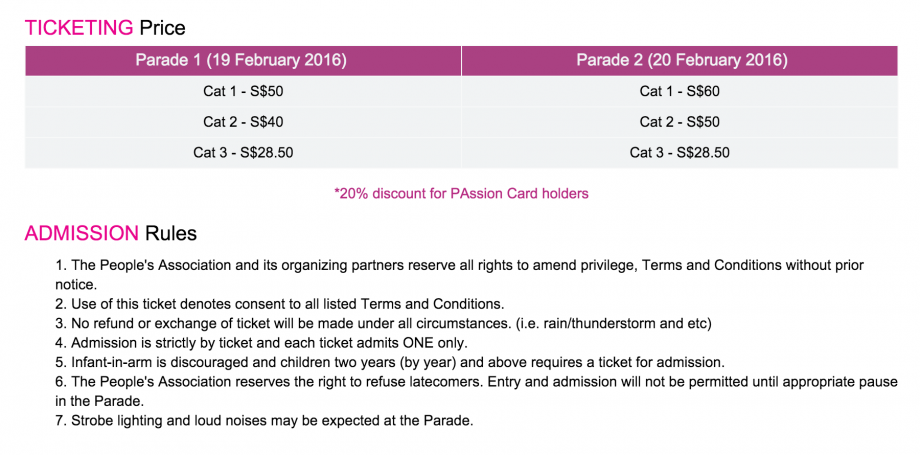Click the Parade 1 Cat 1 - S$50 cell
The height and width of the screenshot is (455, 920).
point(241,92)
